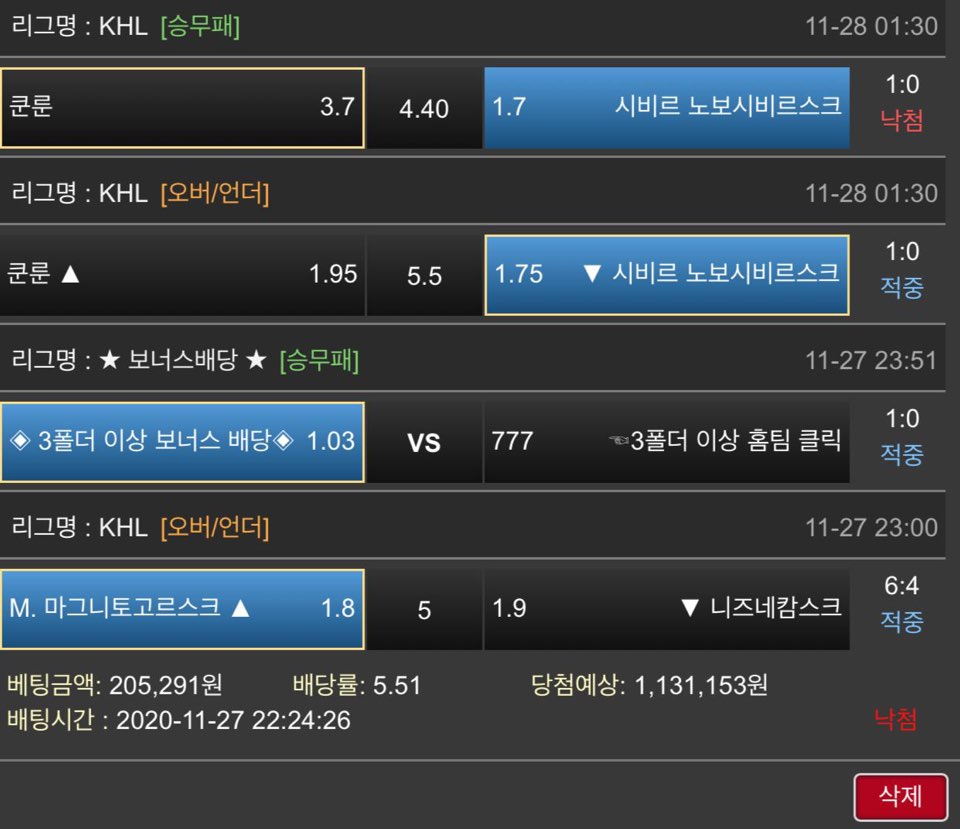Image resolution: width=960 pixels, height=829 pixels.
Task: Click the left star in 보너스배당 header
Action: [x=110, y=359]
